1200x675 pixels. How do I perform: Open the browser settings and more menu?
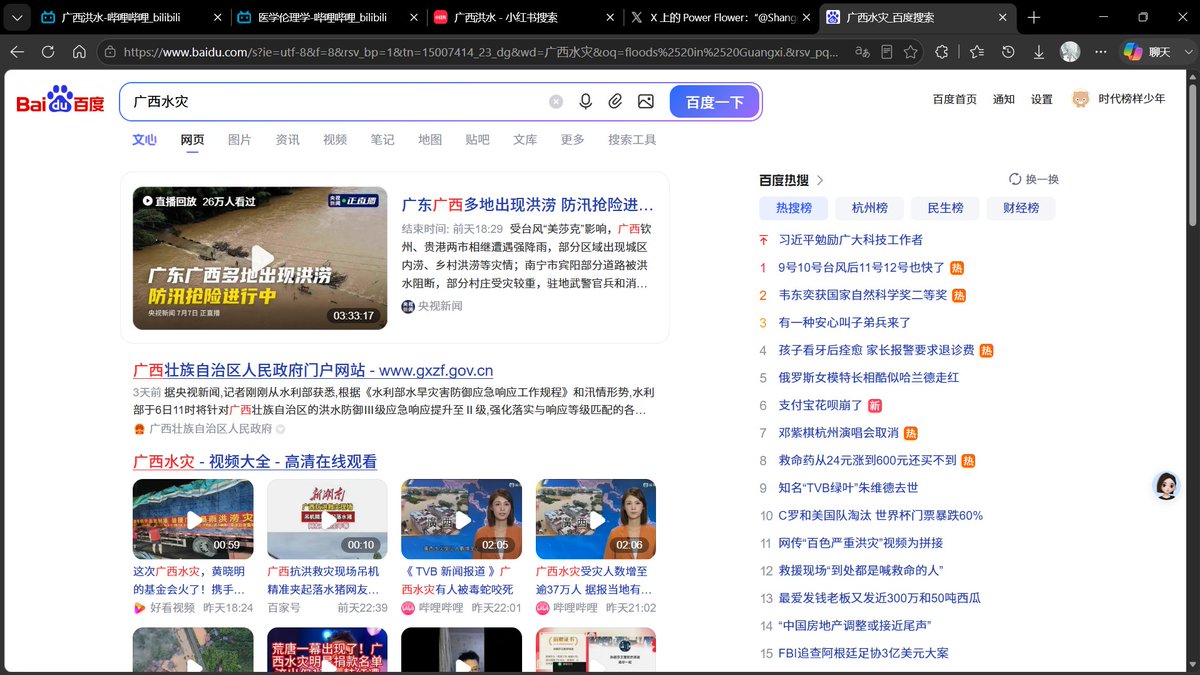1099,52
